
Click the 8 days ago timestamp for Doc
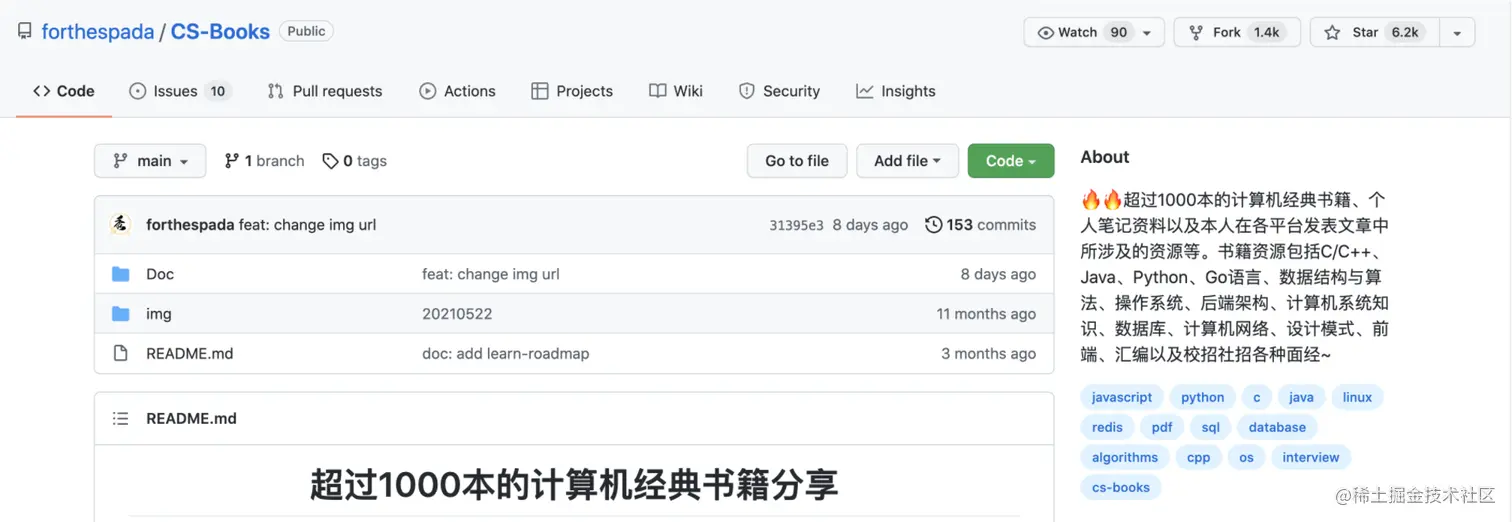(x=998, y=274)
